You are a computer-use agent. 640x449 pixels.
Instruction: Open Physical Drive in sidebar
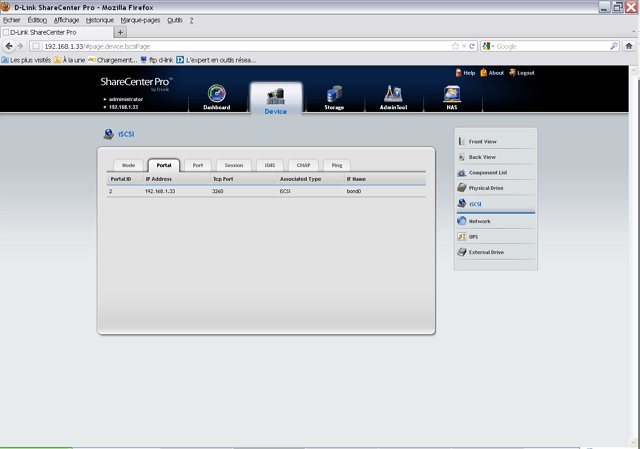pyautogui.click(x=496, y=188)
